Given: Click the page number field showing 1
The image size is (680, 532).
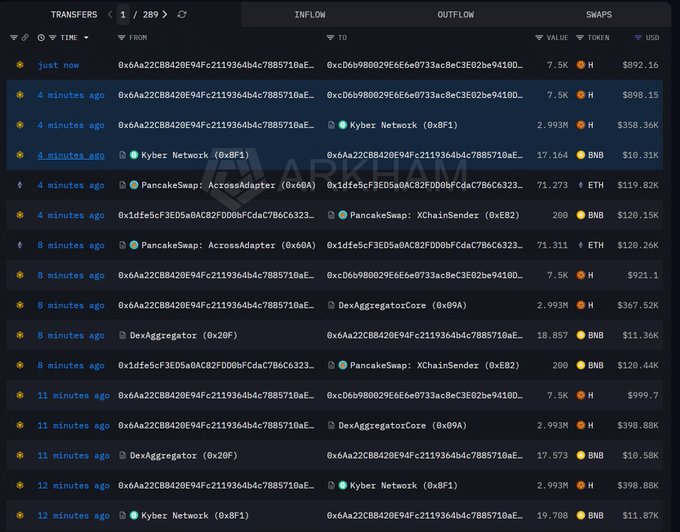Looking at the screenshot, I should [x=123, y=15].
